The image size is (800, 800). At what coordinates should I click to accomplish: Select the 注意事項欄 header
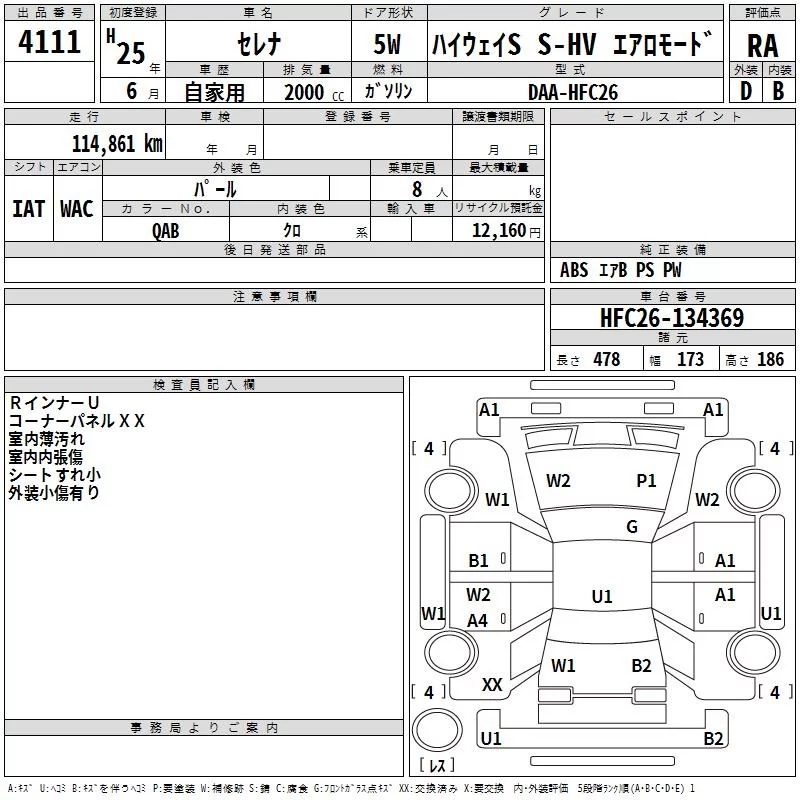click(274, 296)
